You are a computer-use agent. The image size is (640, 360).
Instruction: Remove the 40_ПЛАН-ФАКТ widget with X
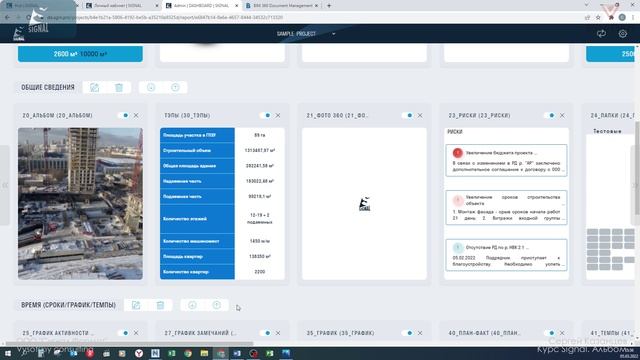562,333
